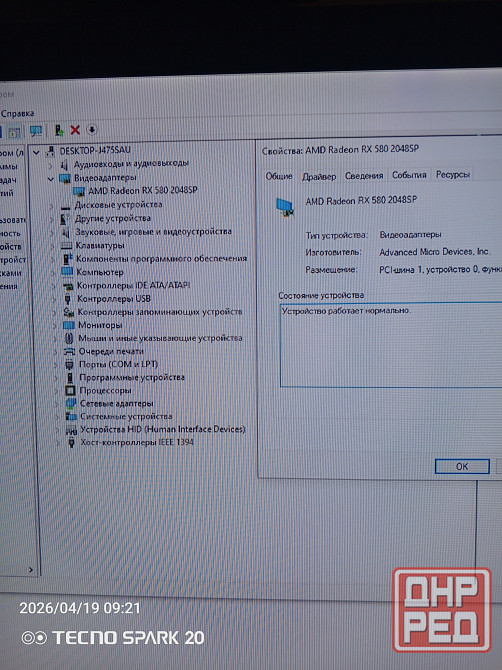Click the download arrow toolbar icon
This screenshot has height=670, width=502.
click(92, 129)
